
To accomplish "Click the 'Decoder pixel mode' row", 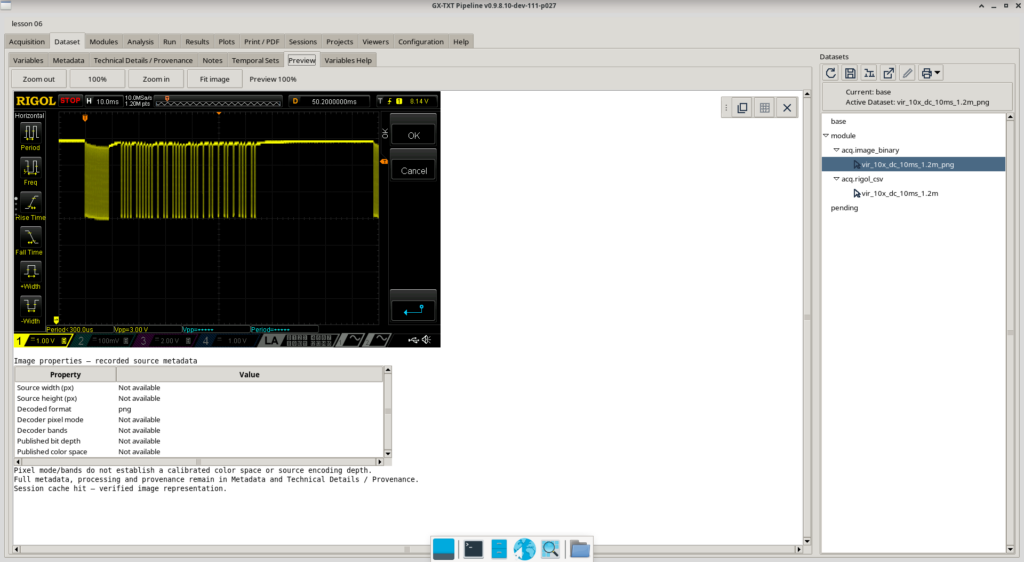I will (199, 420).
